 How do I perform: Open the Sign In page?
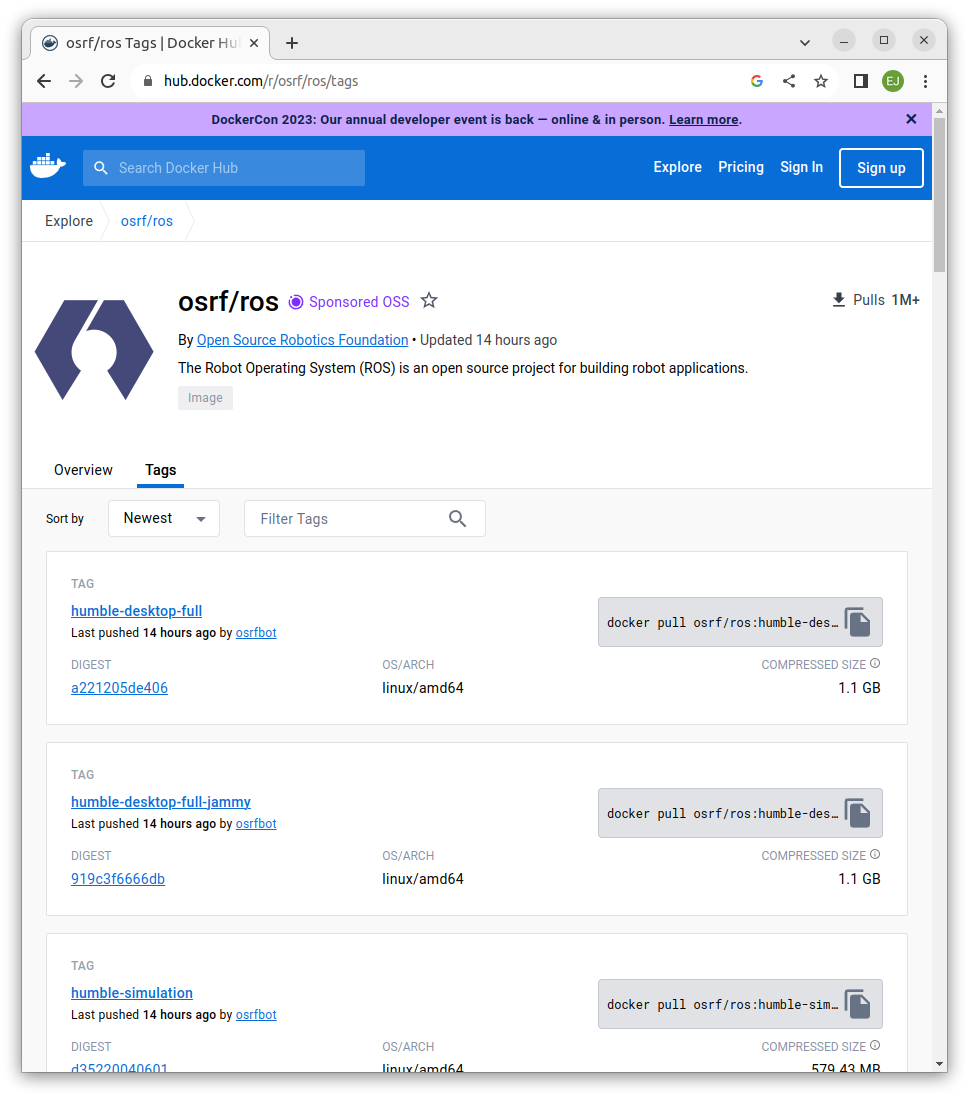click(x=801, y=167)
